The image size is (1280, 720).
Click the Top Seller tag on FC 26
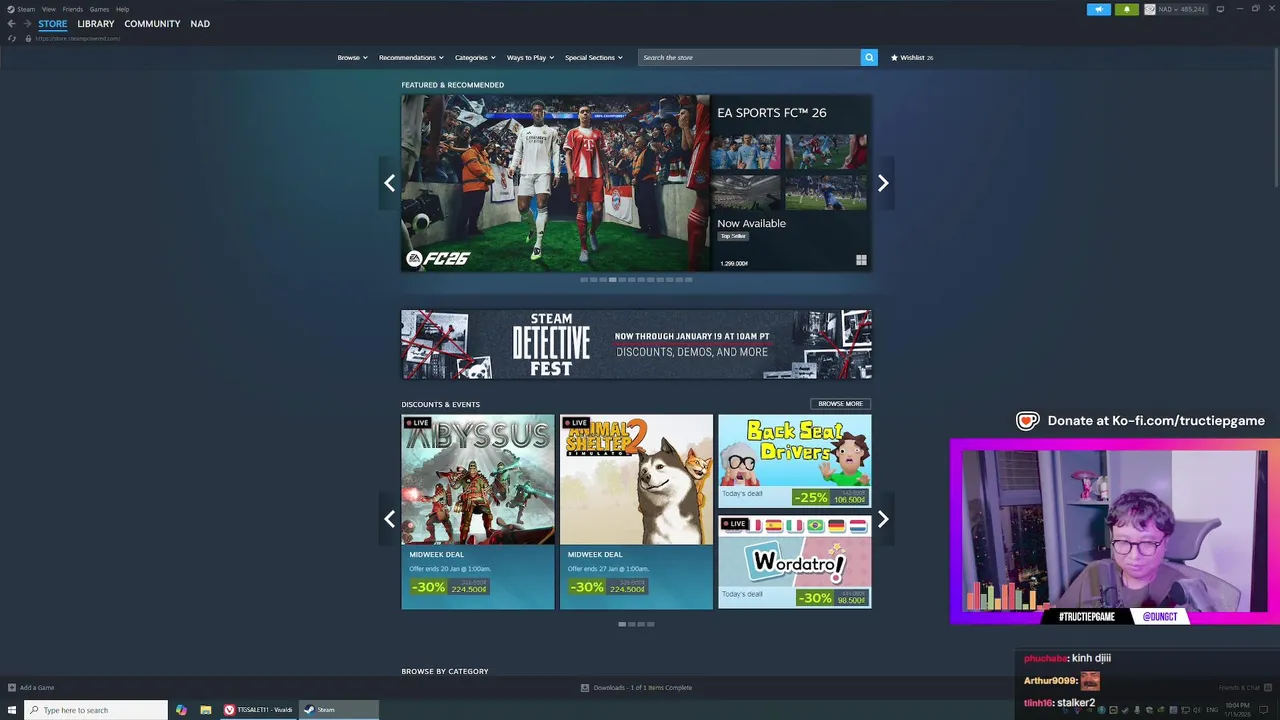click(x=733, y=236)
